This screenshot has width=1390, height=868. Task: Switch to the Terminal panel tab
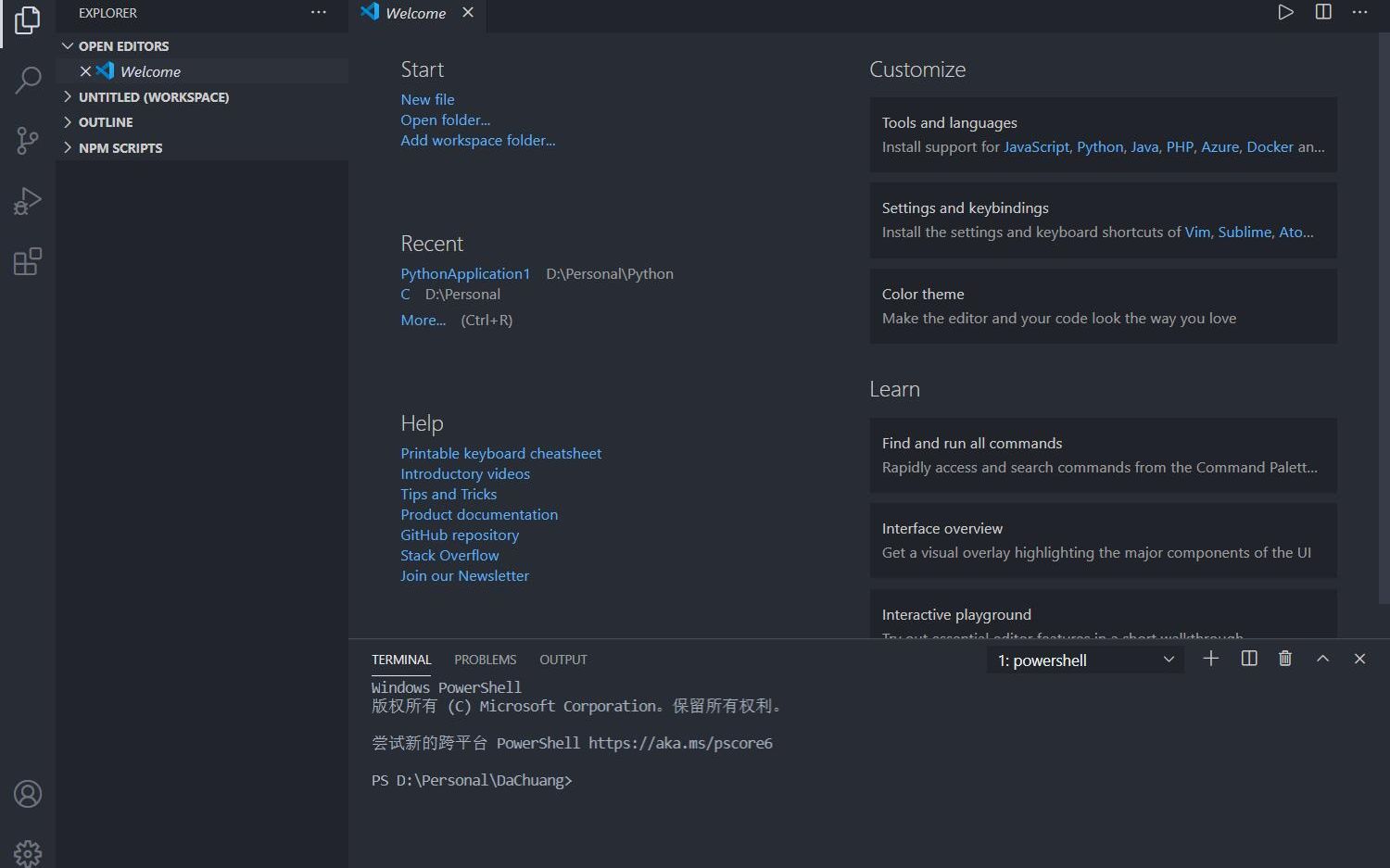(x=401, y=660)
